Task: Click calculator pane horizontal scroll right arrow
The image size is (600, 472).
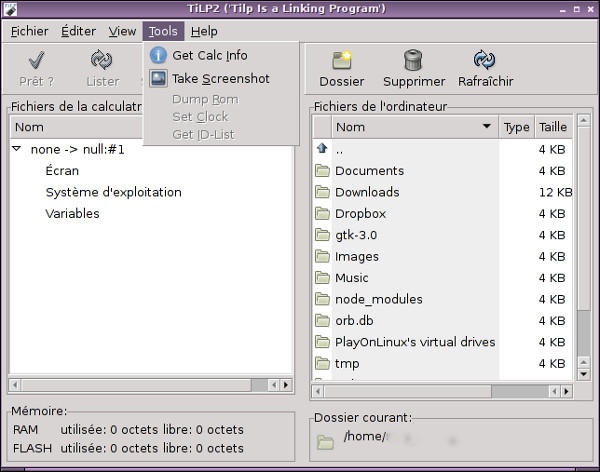Action: pyautogui.click(x=286, y=384)
